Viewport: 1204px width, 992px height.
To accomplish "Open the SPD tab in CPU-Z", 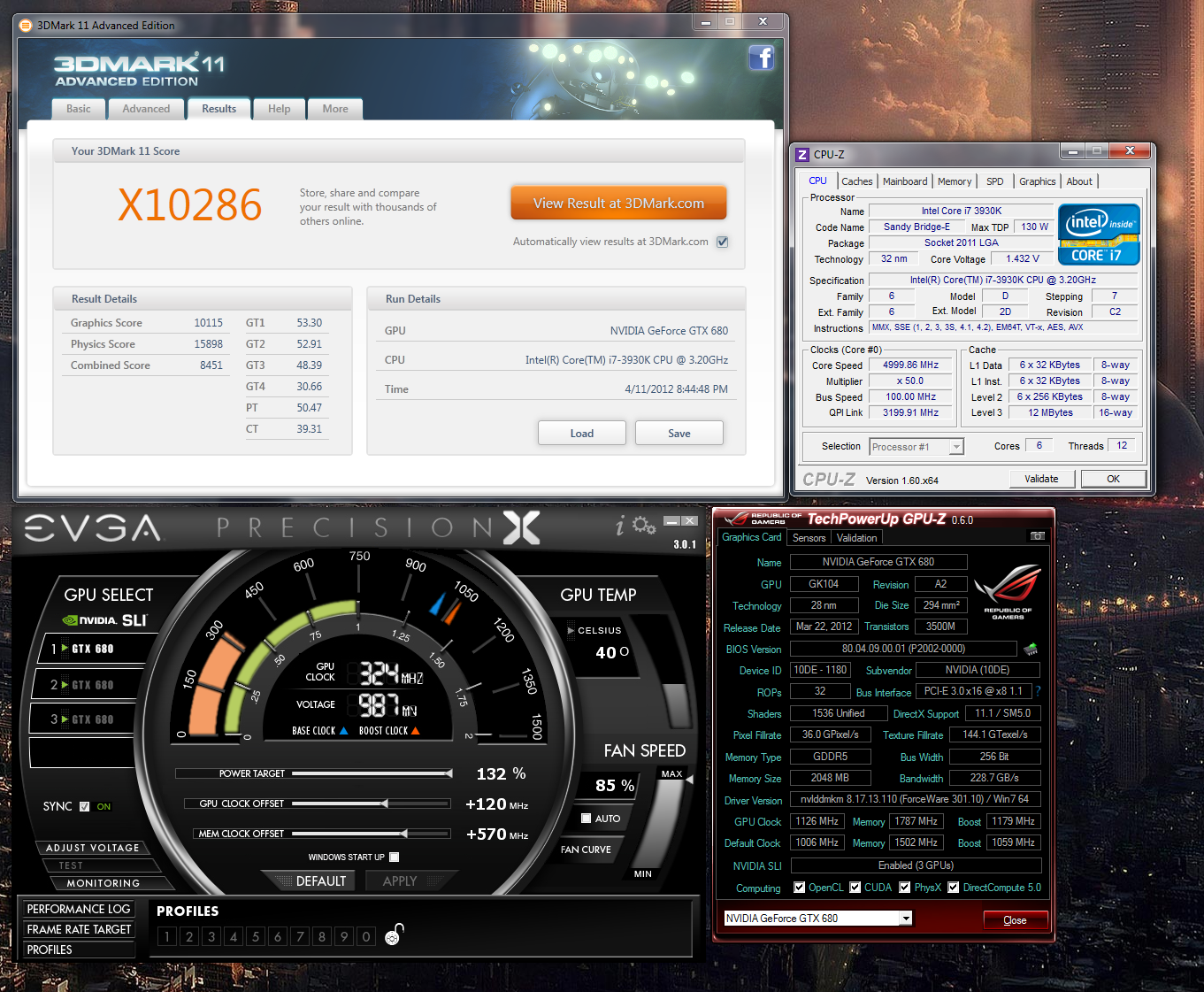I will [995, 181].
